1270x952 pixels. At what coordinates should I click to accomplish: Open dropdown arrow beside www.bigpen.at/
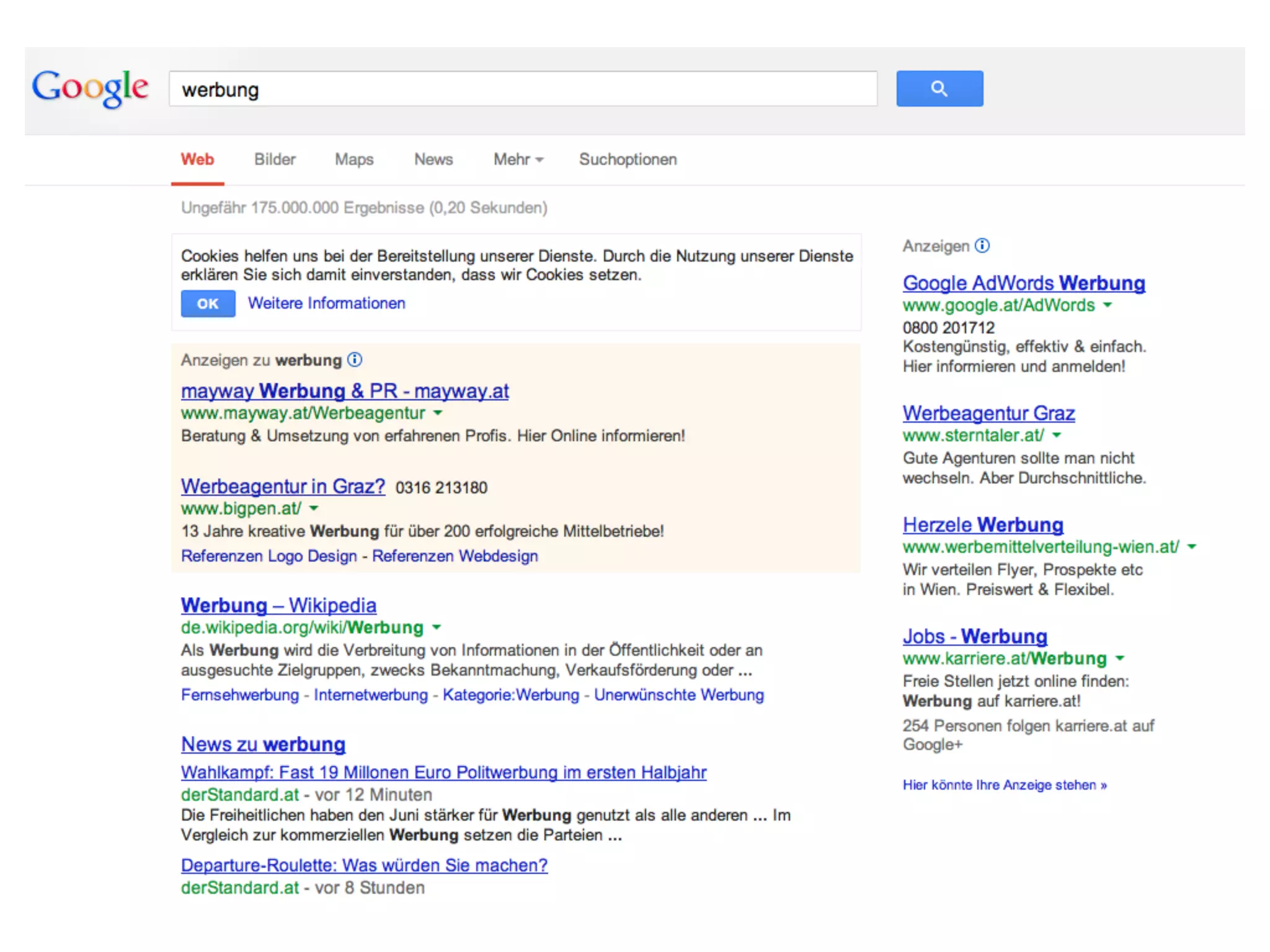tap(314, 508)
